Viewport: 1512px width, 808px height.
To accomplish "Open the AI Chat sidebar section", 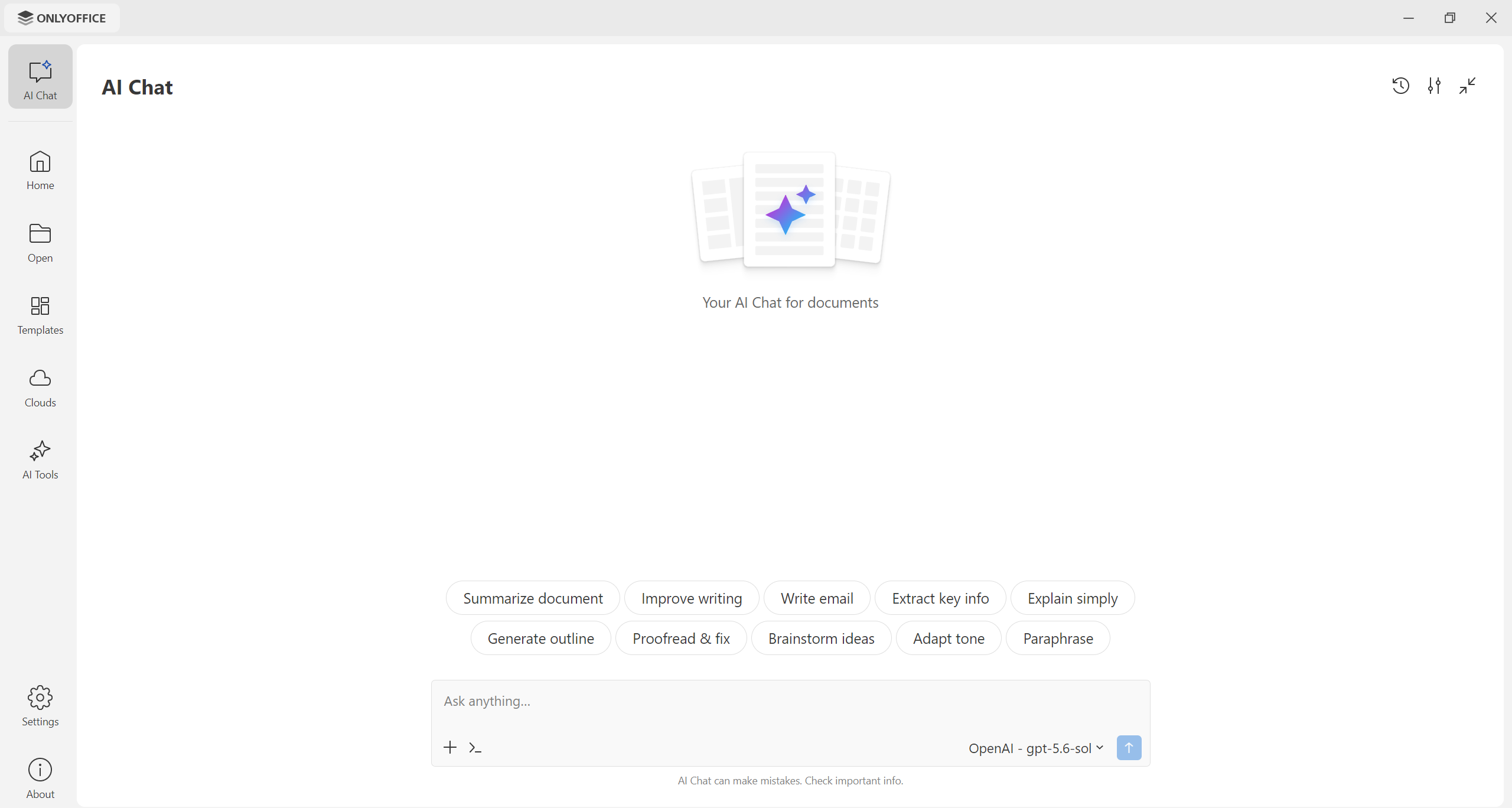I will point(40,77).
